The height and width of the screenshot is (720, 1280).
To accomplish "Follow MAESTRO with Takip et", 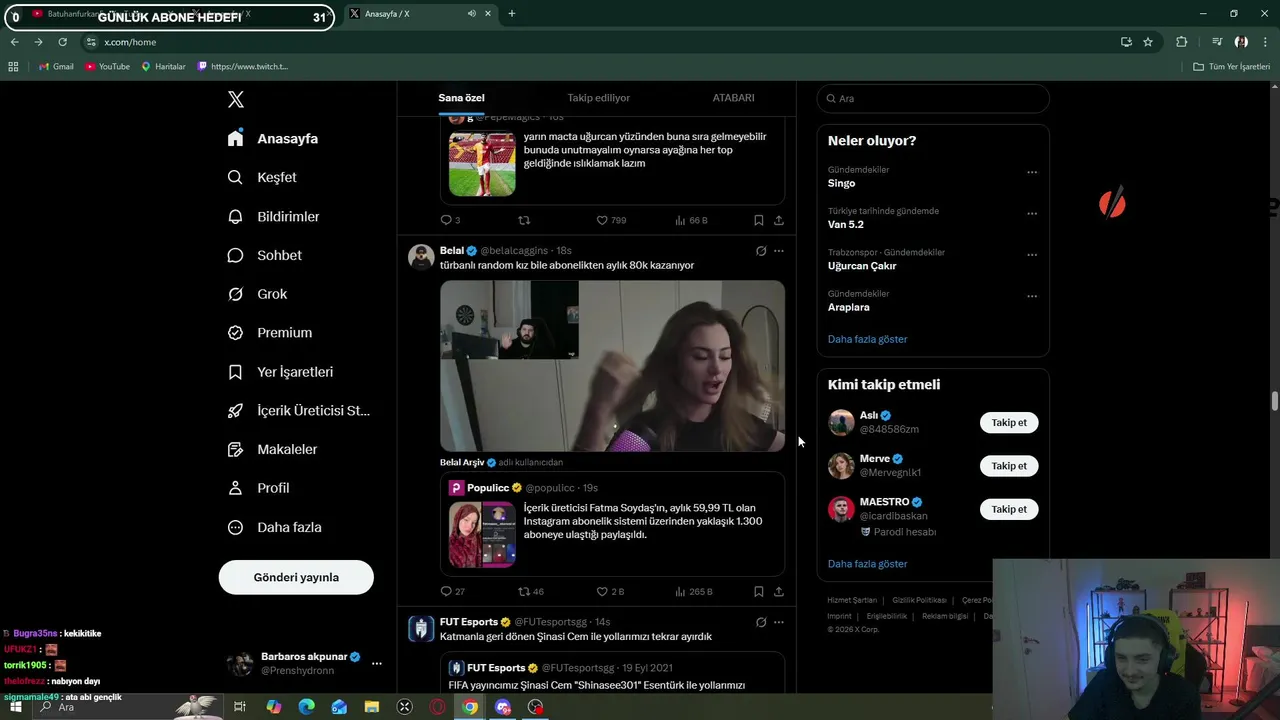I will tap(1009, 509).
